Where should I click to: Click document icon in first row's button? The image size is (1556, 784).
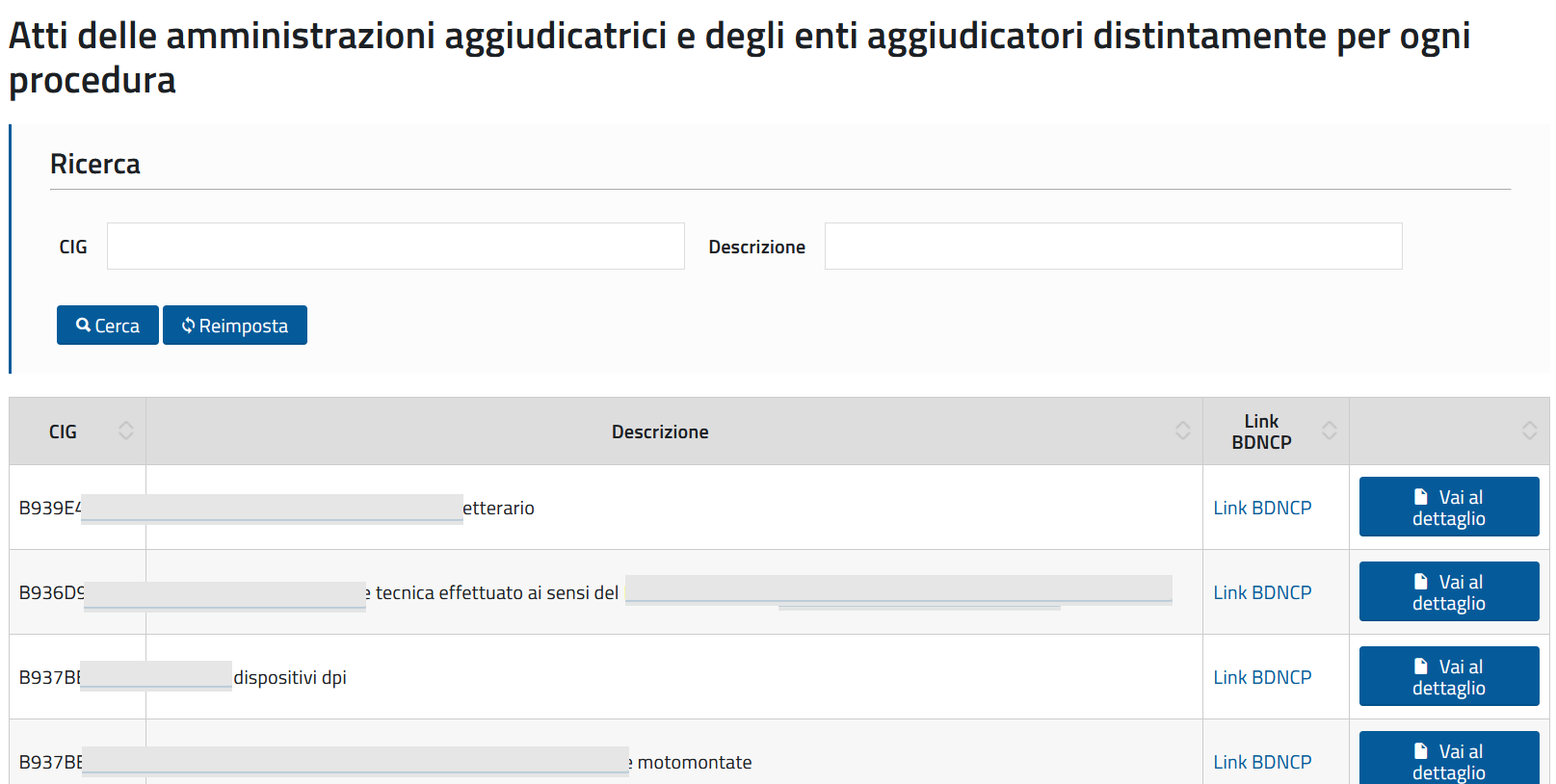(x=1421, y=497)
